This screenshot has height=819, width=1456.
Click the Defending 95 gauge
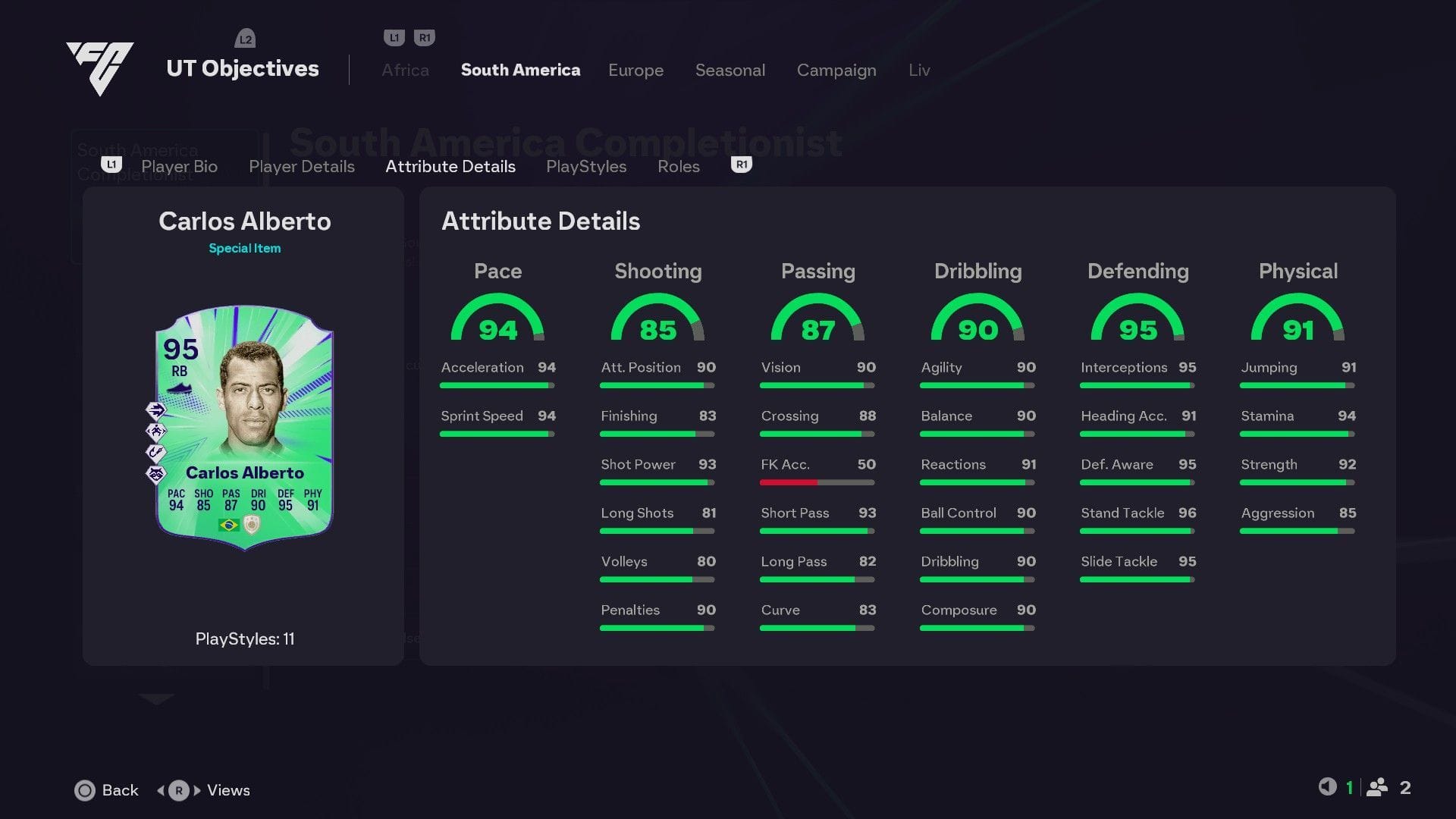[1137, 318]
